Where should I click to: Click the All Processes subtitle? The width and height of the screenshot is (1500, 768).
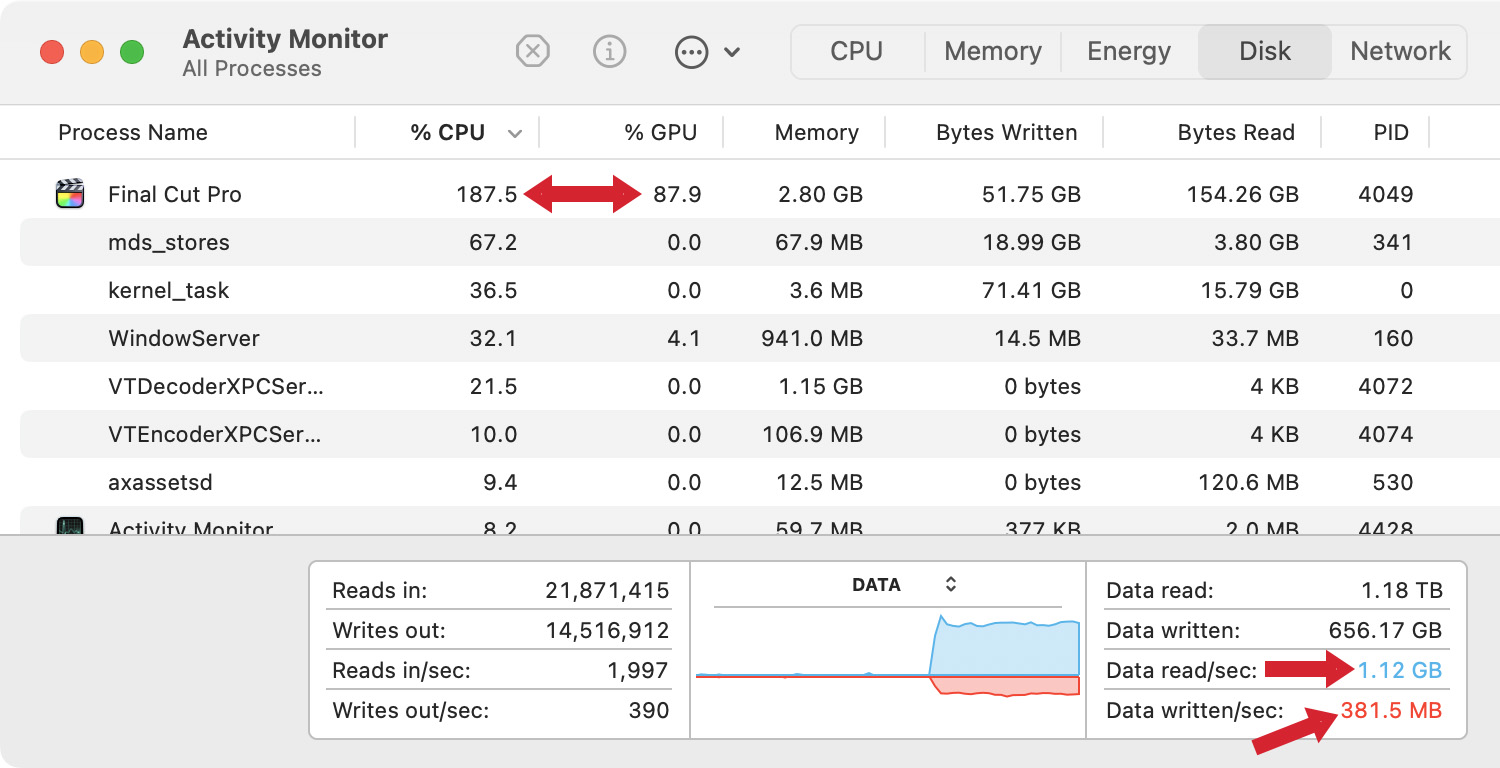coord(252,69)
